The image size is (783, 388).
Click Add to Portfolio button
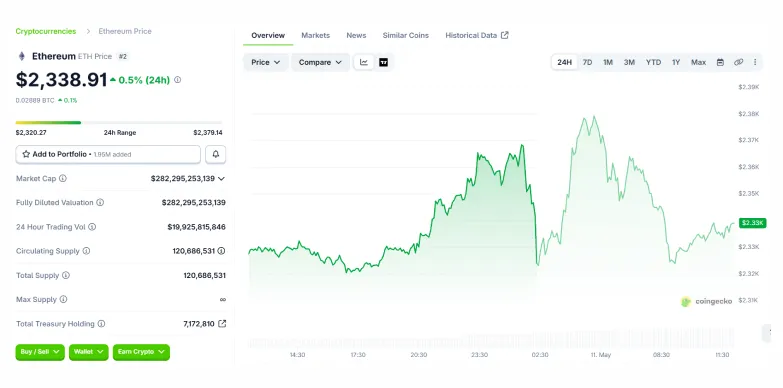108,154
